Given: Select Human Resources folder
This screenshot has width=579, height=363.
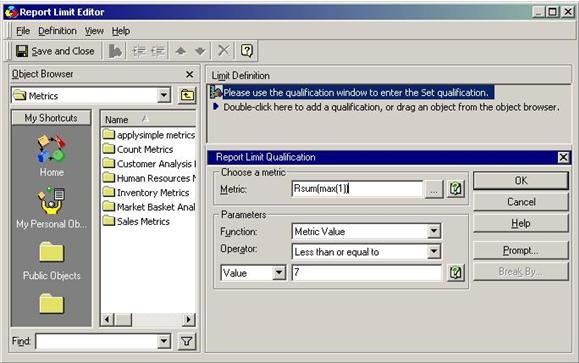Looking at the screenshot, I should click(x=149, y=178).
